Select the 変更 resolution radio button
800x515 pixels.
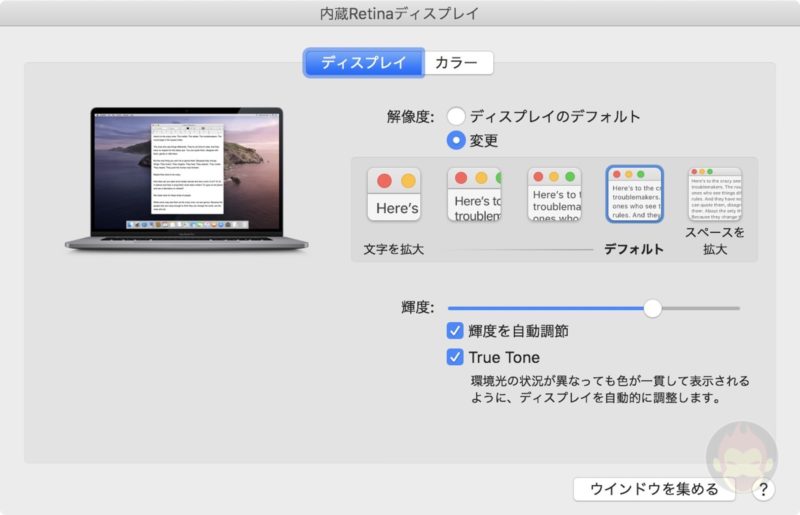[x=456, y=140]
